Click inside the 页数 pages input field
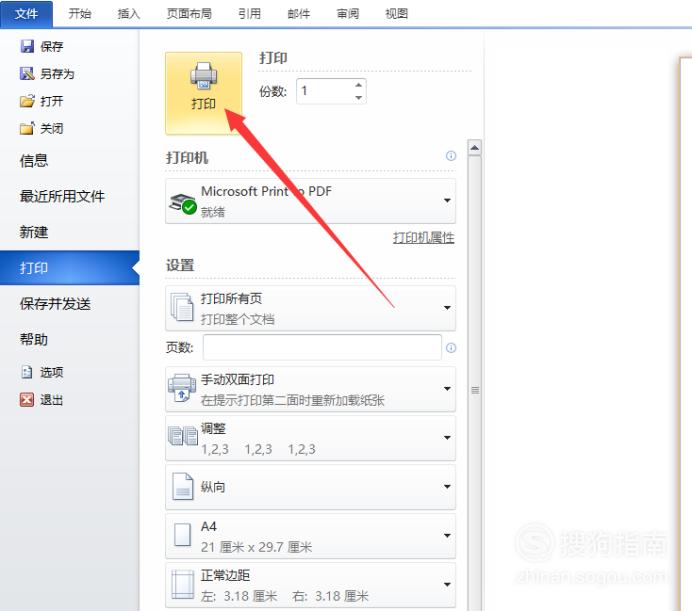 click(x=322, y=347)
